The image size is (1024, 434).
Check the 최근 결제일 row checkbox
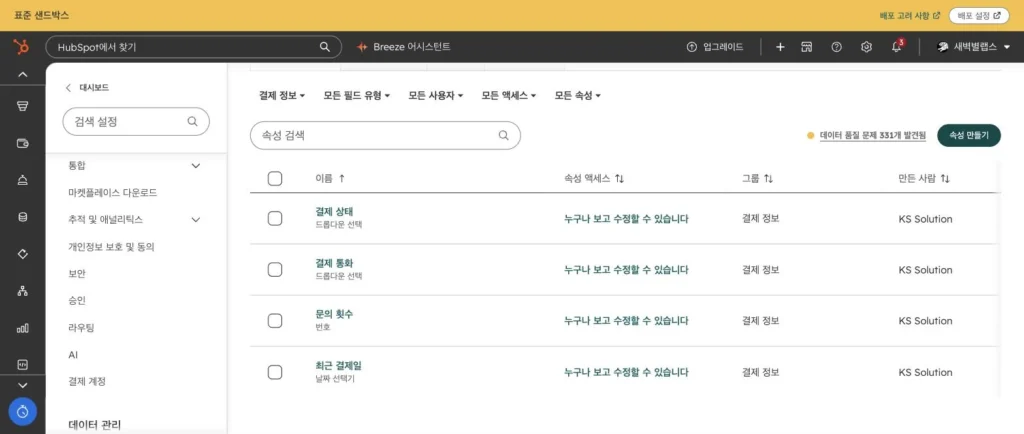pos(275,372)
